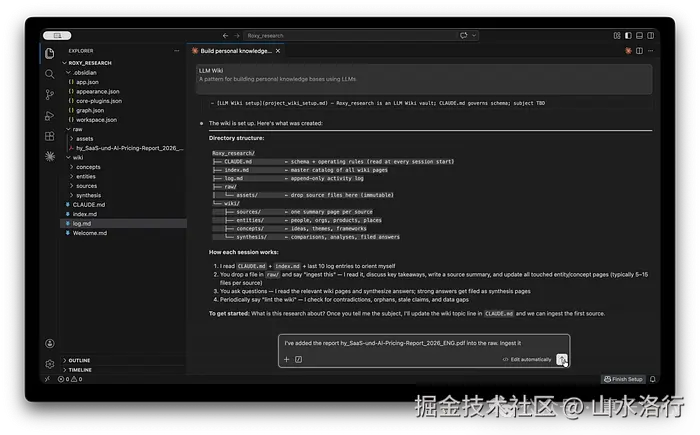Image resolution: width=700 pixels, height=435 pixels.
Task: Go back with the navigation arrow
Action: [x=225, y=36]
